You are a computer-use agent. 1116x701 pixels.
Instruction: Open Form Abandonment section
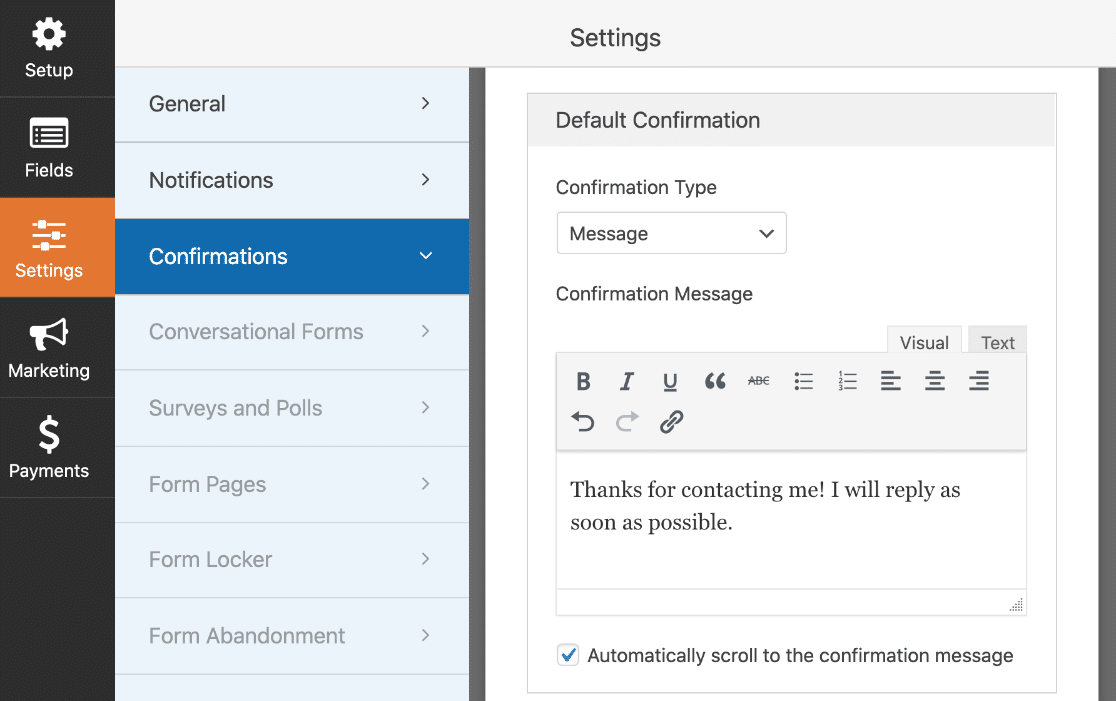pyautogui.click(x=292, y=636)
